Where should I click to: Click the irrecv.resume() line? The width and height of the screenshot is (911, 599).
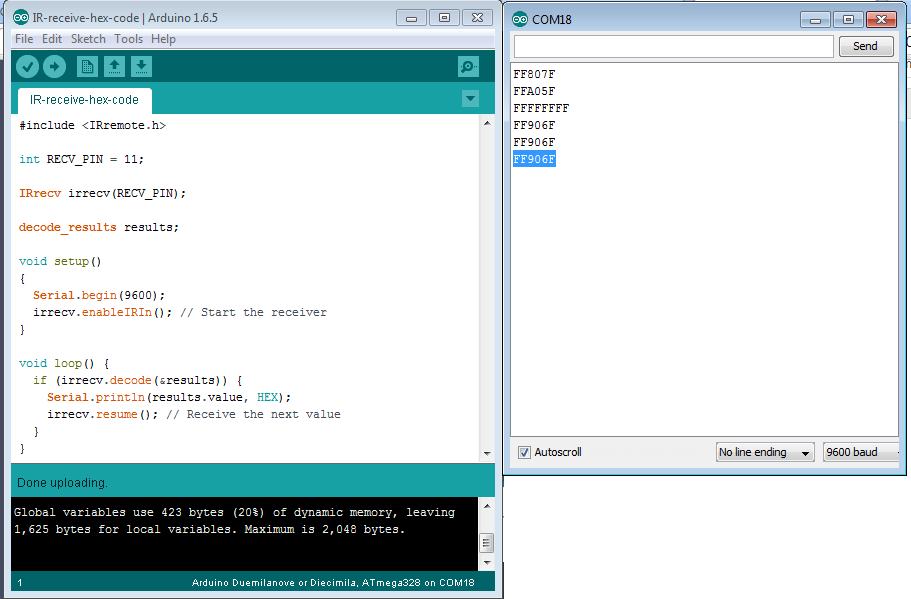[x=194, y=414]
